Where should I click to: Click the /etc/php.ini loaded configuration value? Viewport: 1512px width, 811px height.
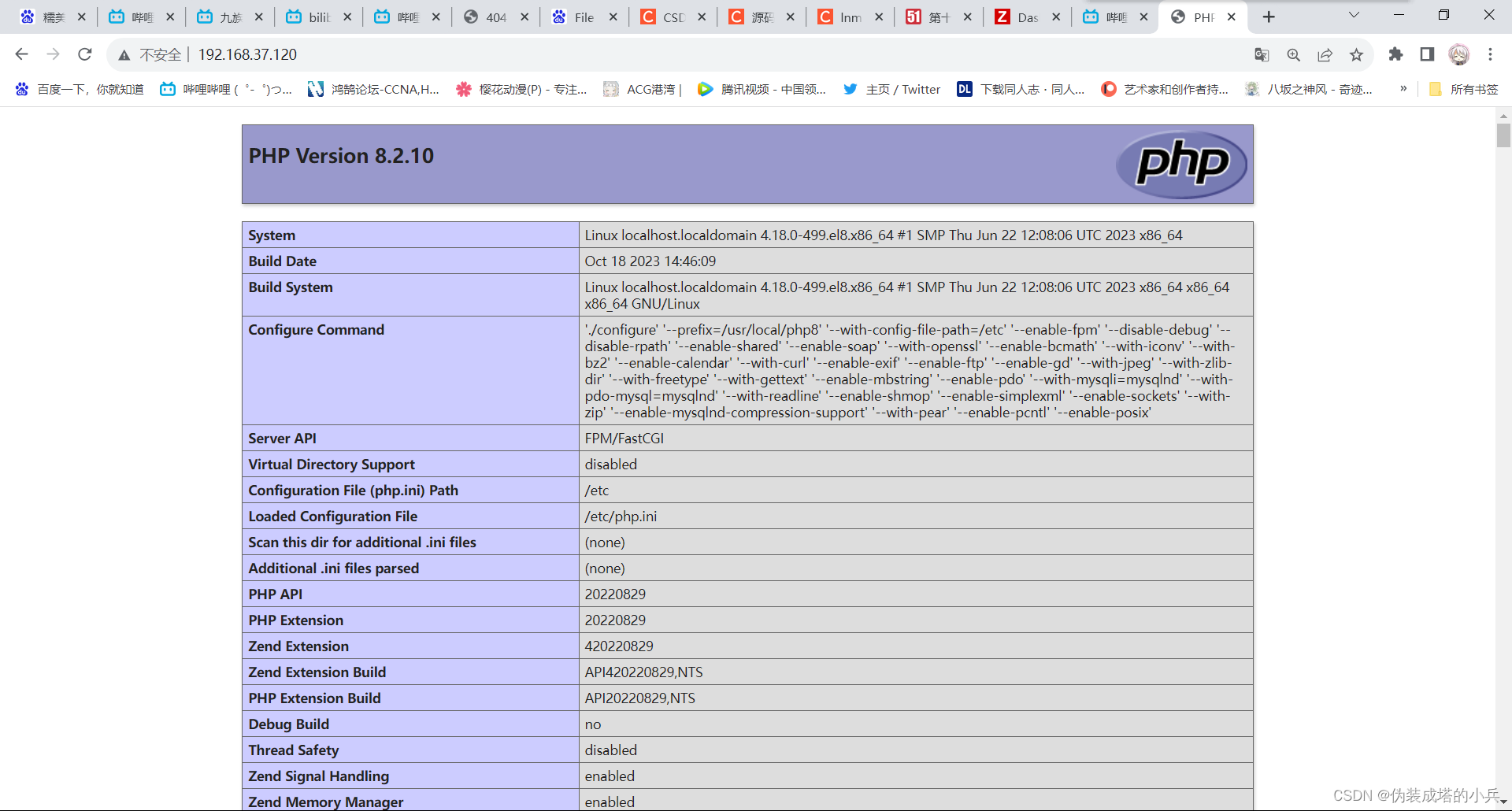(621, 517)
